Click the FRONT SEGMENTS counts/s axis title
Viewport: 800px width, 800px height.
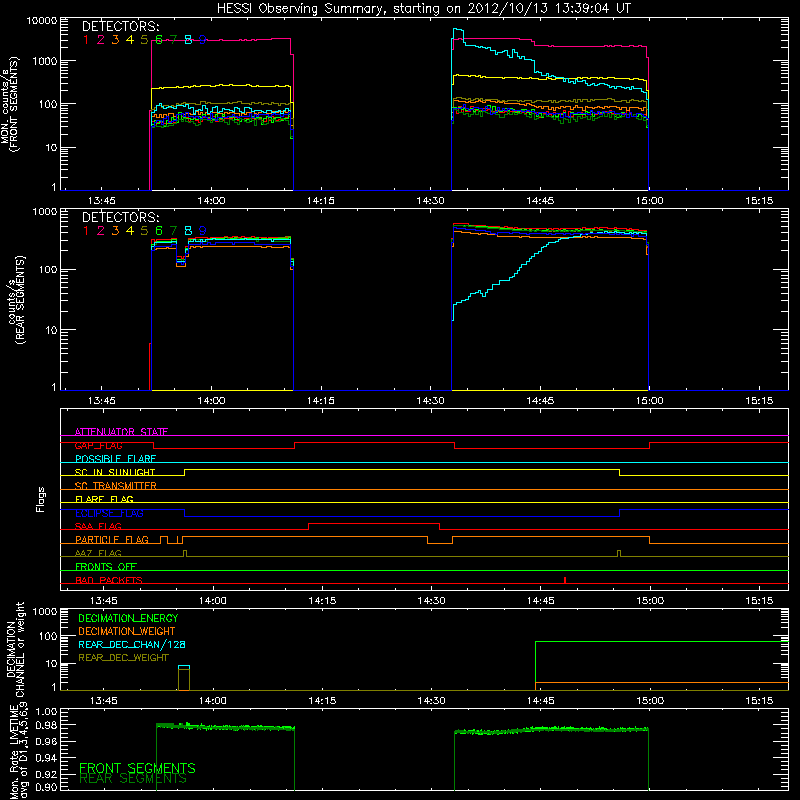click(10, 105)
